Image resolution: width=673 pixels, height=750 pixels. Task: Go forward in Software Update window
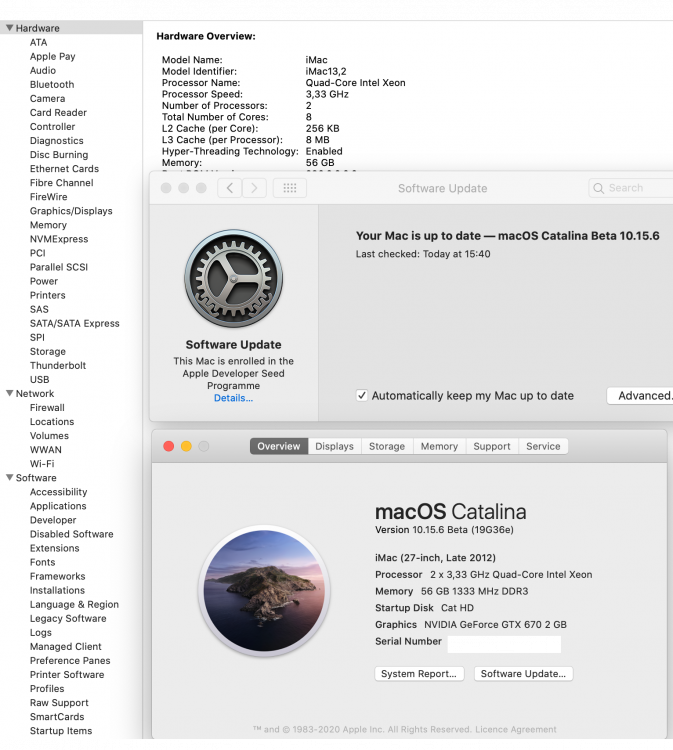254,188
